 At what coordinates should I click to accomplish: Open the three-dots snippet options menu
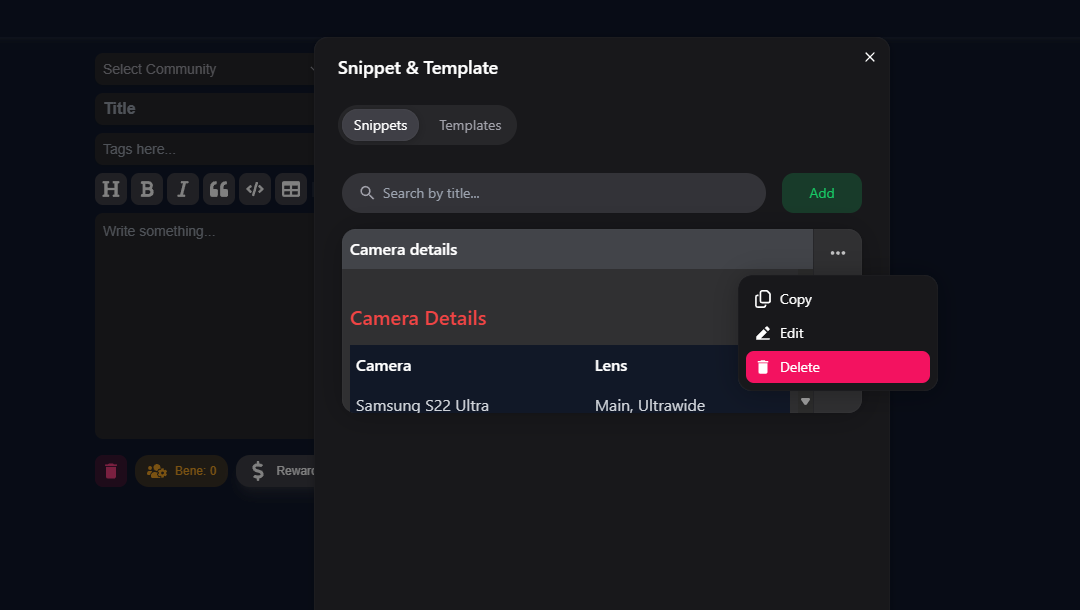[x=838, y=253]
